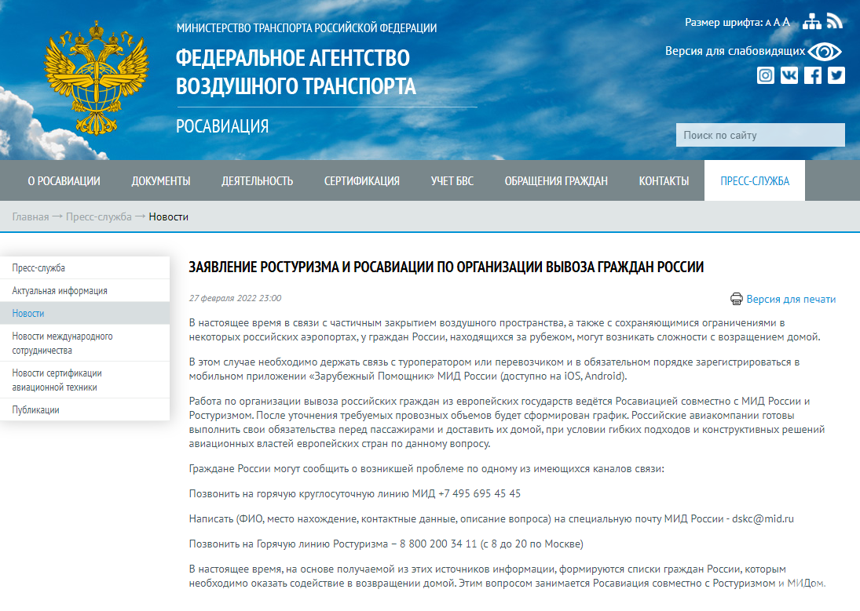Image resolution: width=860 pixels, height=611 pixels.
Task: Click the email address 'dskc@mid.ru'
Action: point(763,519)
